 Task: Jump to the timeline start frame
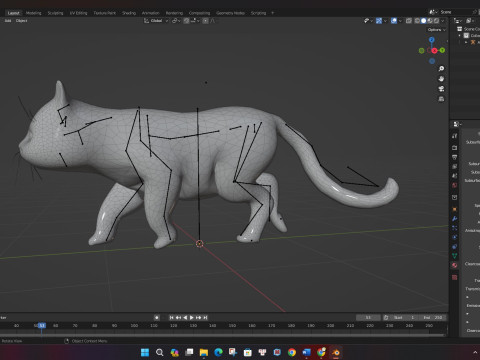click(x=172, y=318)
